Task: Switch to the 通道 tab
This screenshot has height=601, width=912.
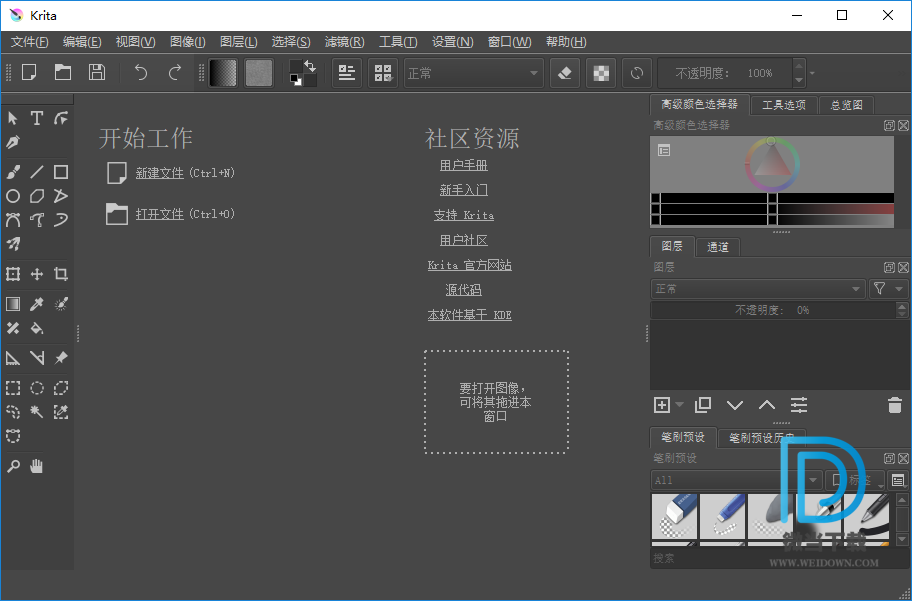Action: (x=717, y=247)
